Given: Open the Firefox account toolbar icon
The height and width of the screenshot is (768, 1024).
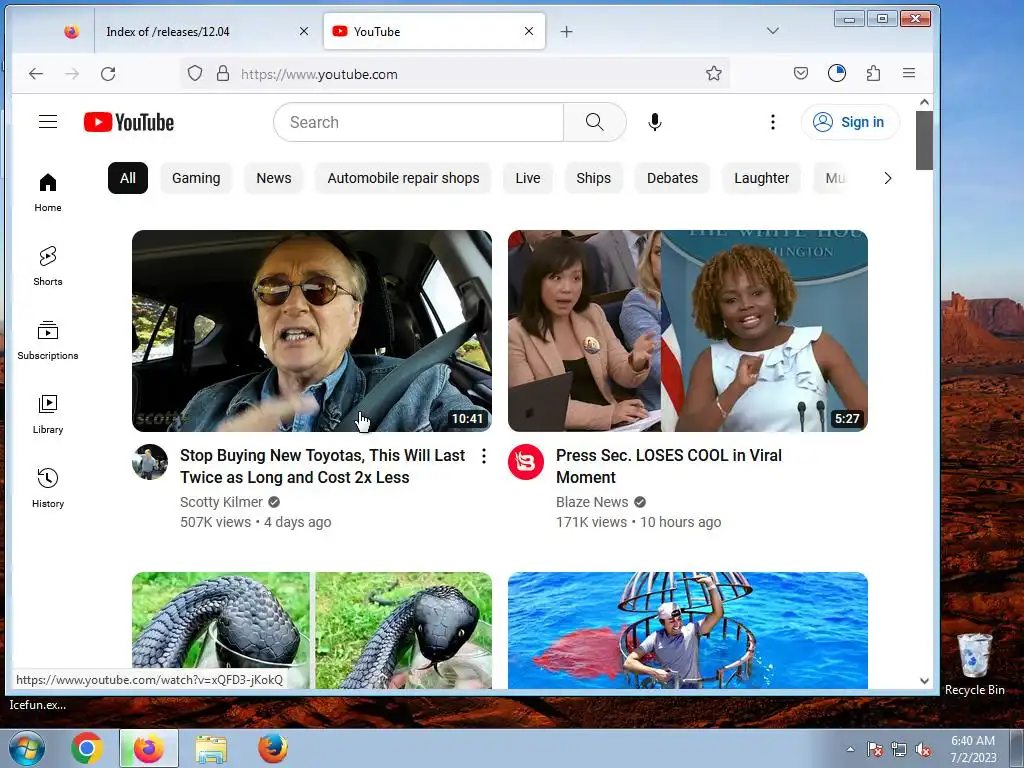Looking at the screenshot, I should point(837,74).
